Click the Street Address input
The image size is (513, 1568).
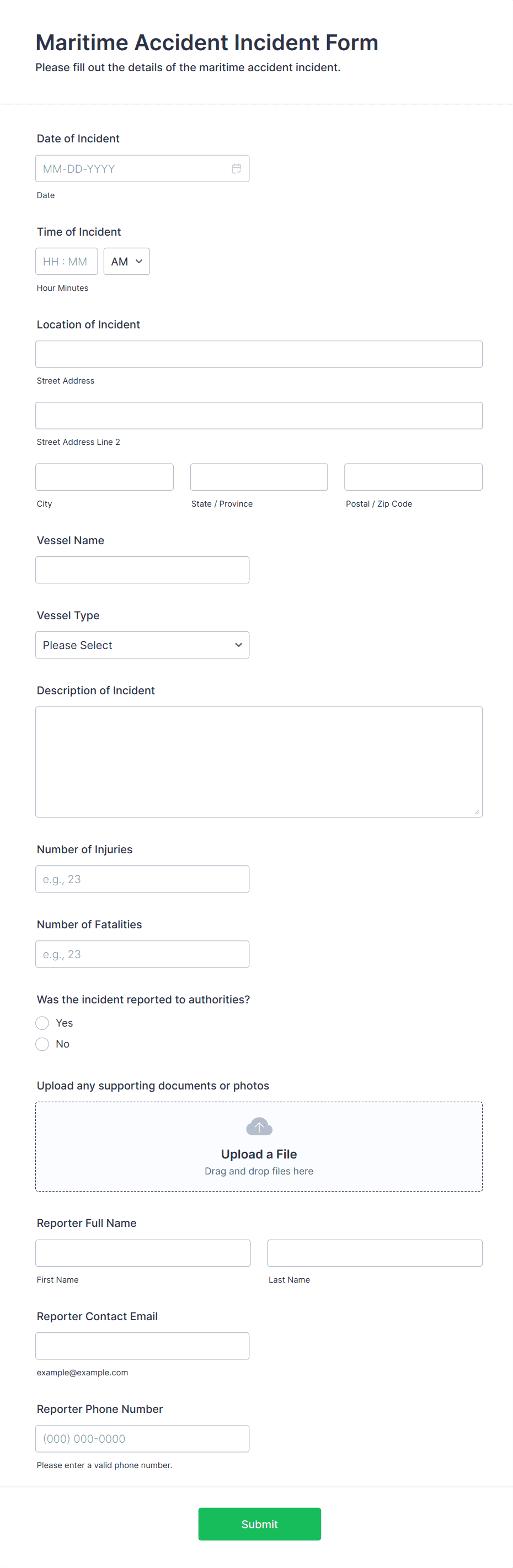(259, 354)
